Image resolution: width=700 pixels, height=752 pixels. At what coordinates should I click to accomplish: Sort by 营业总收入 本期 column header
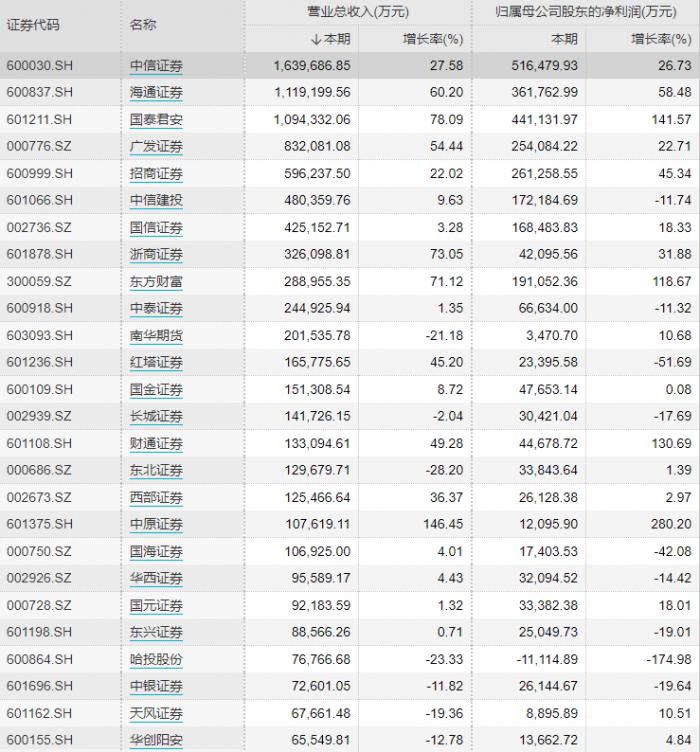tap(330, 39)
